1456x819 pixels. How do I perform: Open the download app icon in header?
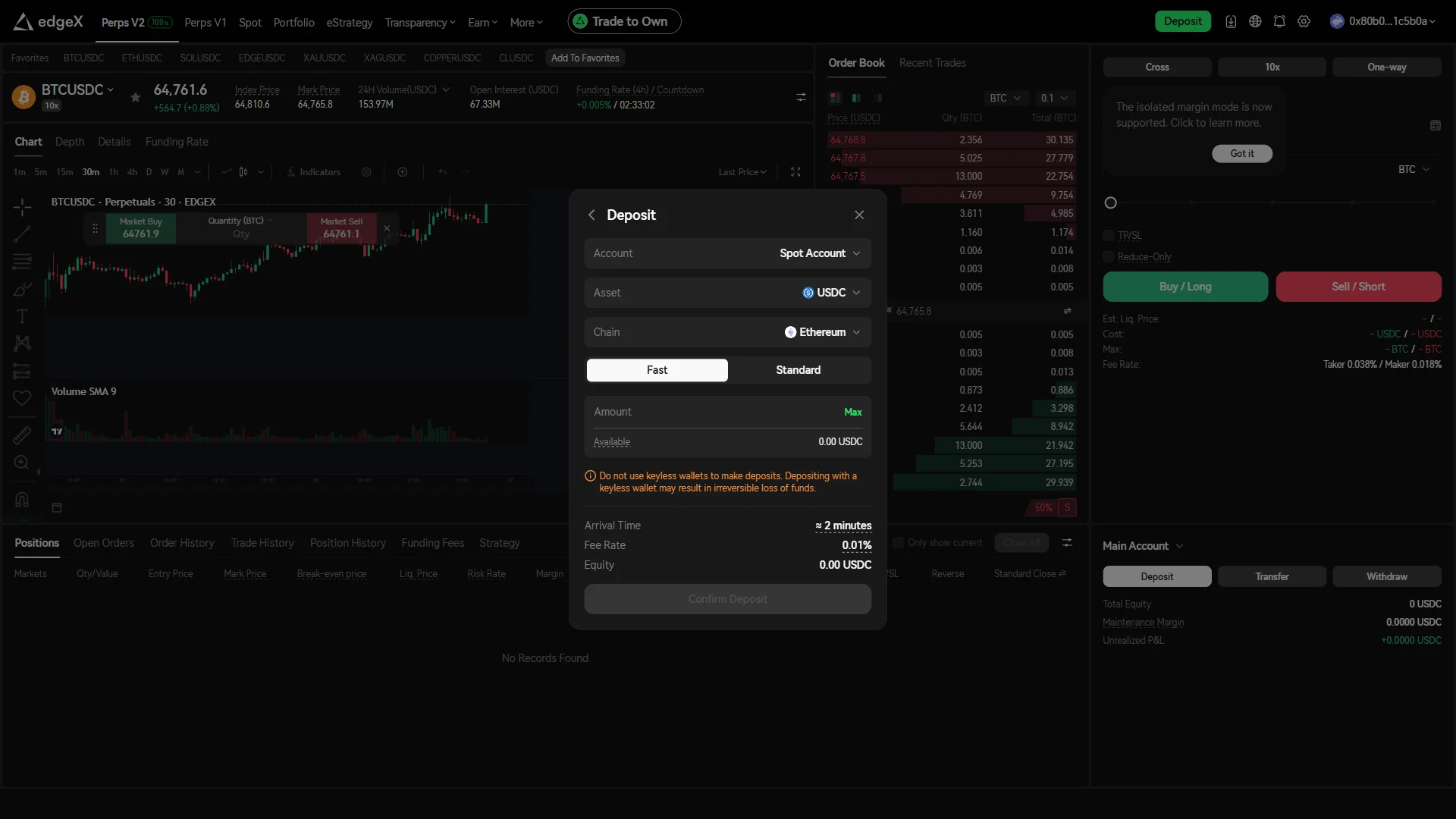[x=1231, y=21]
